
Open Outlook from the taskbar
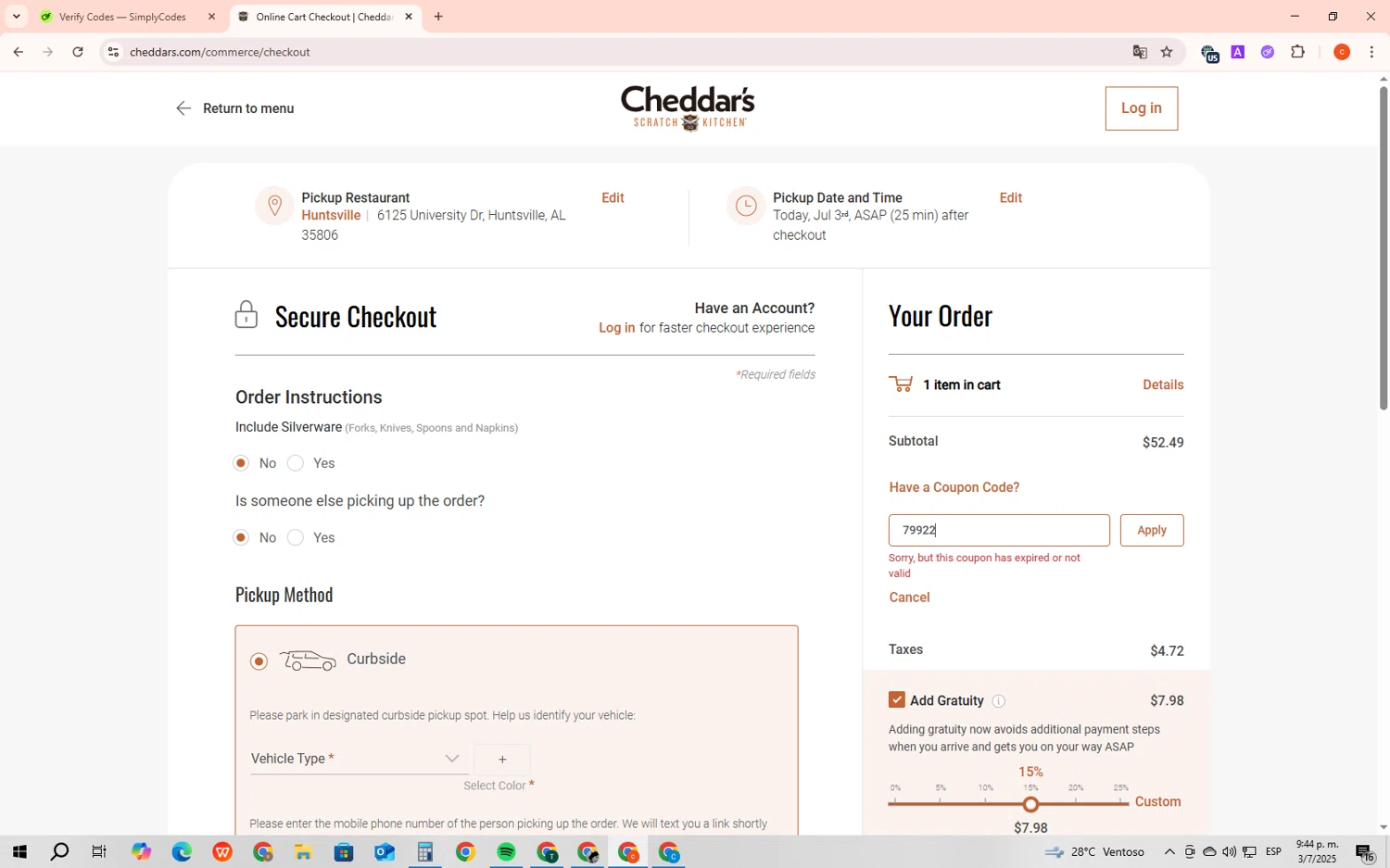[x=385, y=852]
